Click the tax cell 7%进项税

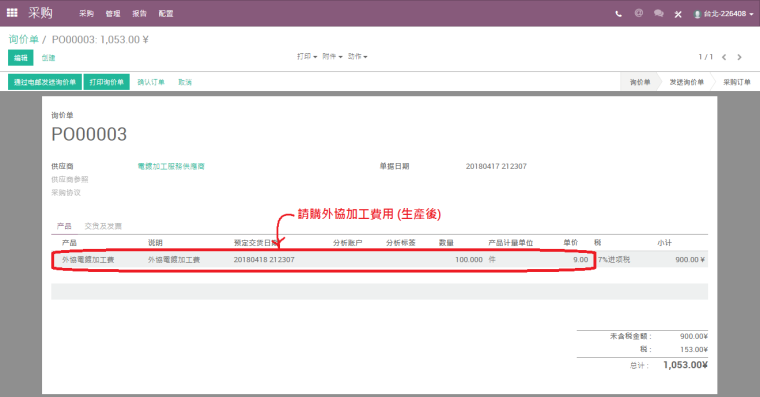614,260
